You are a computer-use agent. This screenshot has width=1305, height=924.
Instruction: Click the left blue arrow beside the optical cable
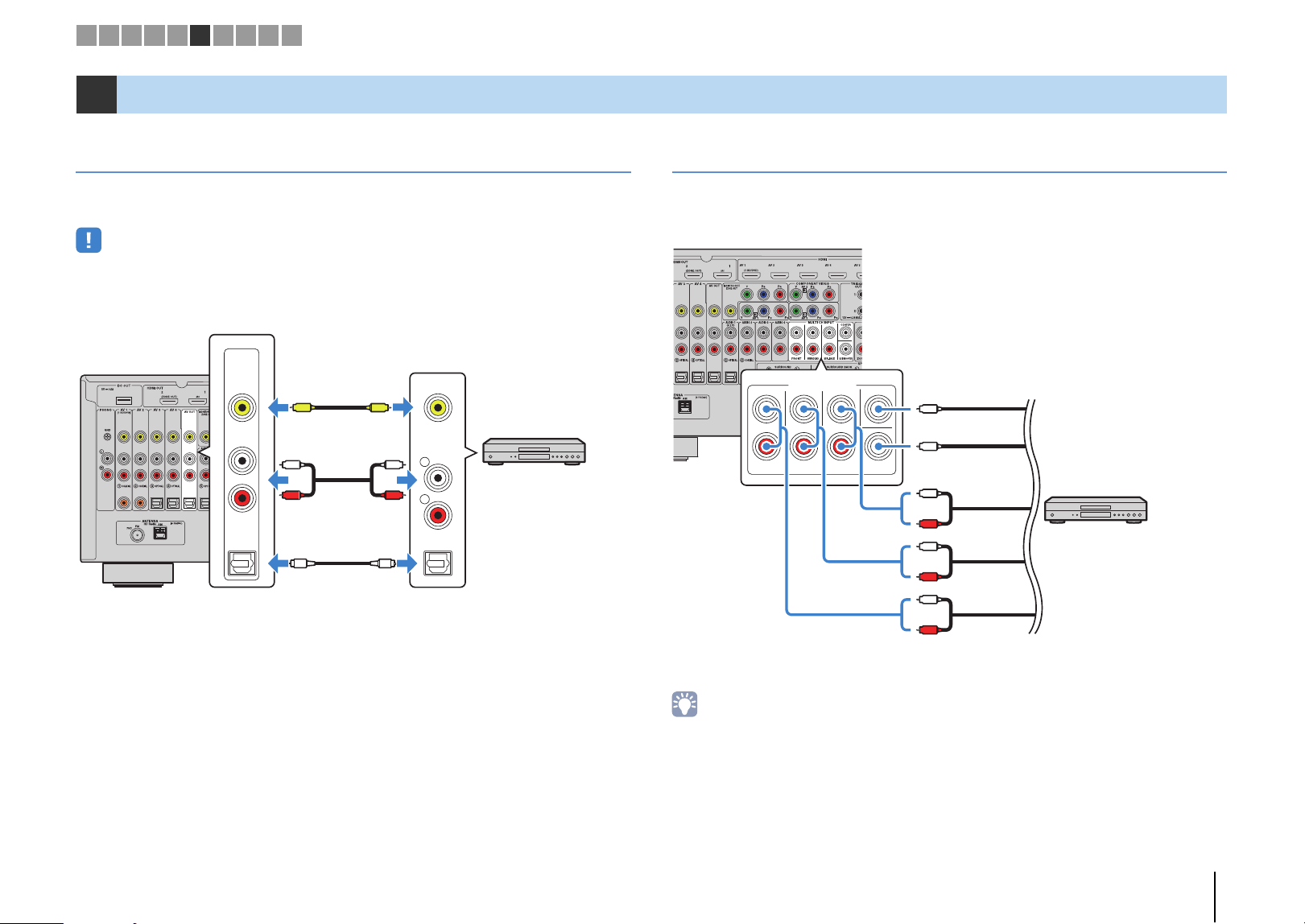[278, 563]
